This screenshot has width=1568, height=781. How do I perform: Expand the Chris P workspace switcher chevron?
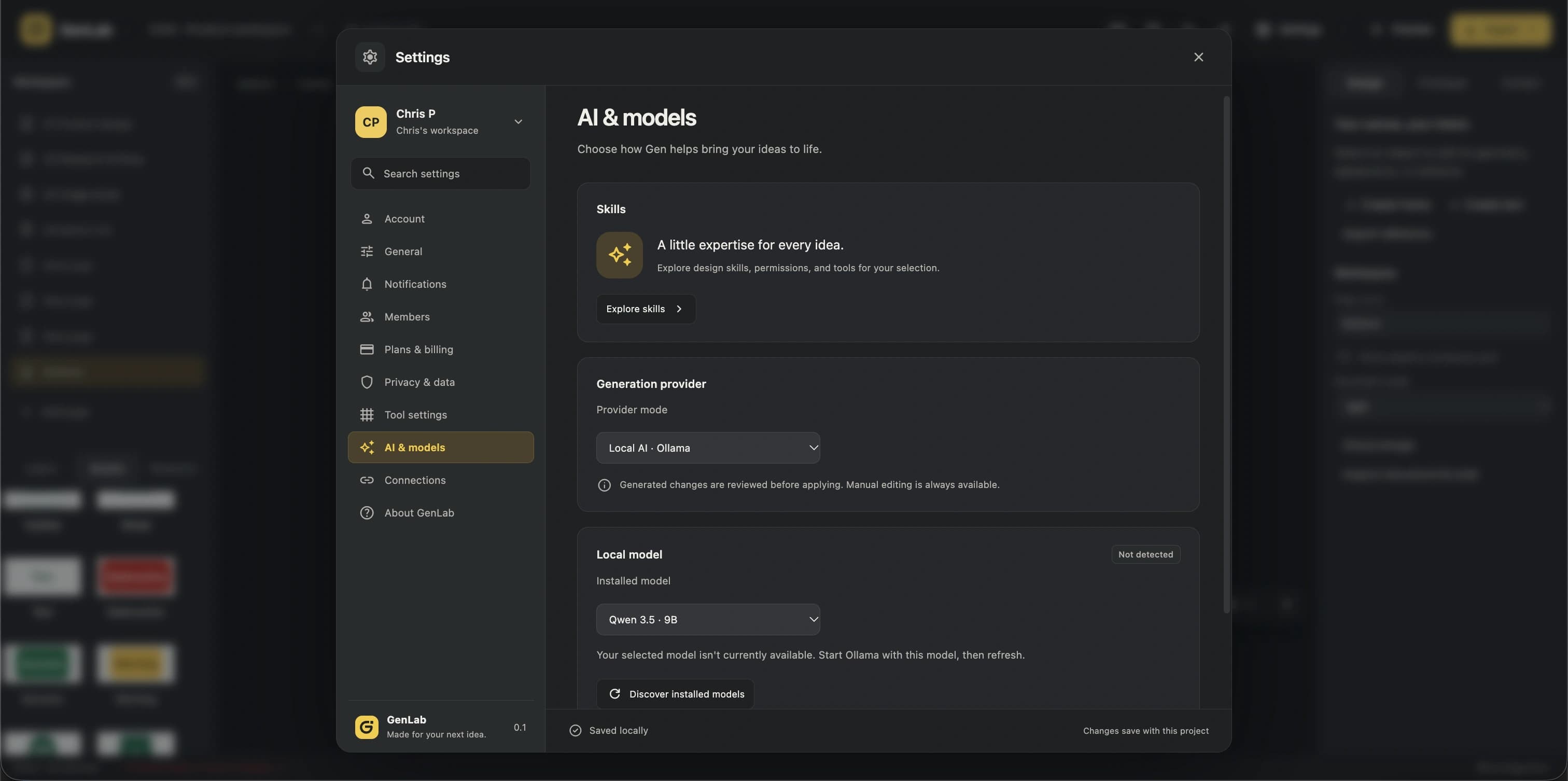518,122
